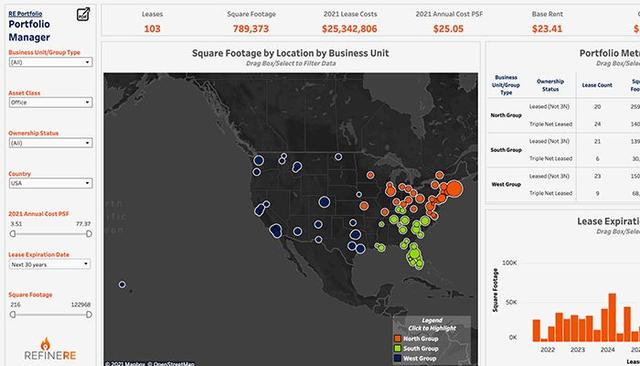
Task: Click the Square Footage slider's right handle
Action: coord(89,315)
